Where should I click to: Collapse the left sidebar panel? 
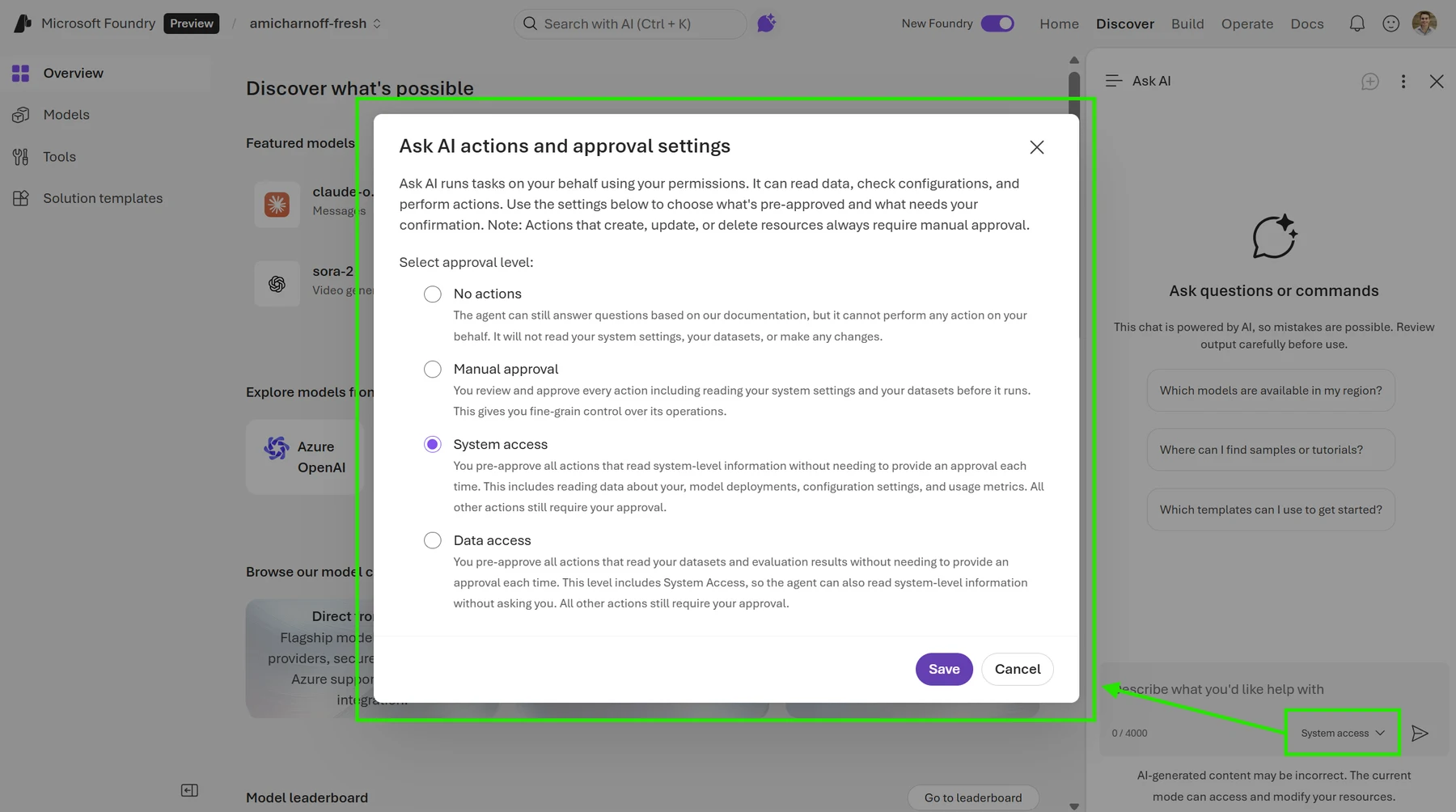[189, 790]
